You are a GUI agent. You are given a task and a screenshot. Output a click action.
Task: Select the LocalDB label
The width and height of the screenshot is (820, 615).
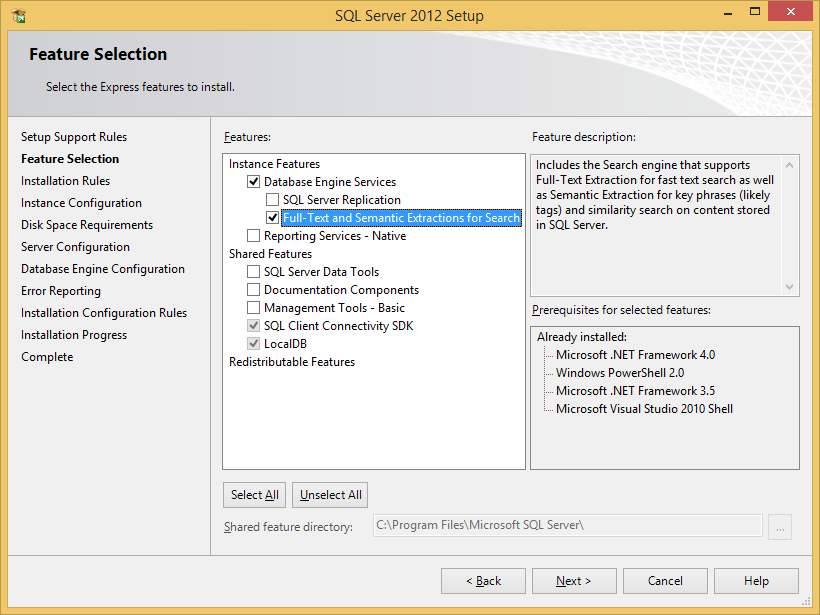click(x=285, y=344)
